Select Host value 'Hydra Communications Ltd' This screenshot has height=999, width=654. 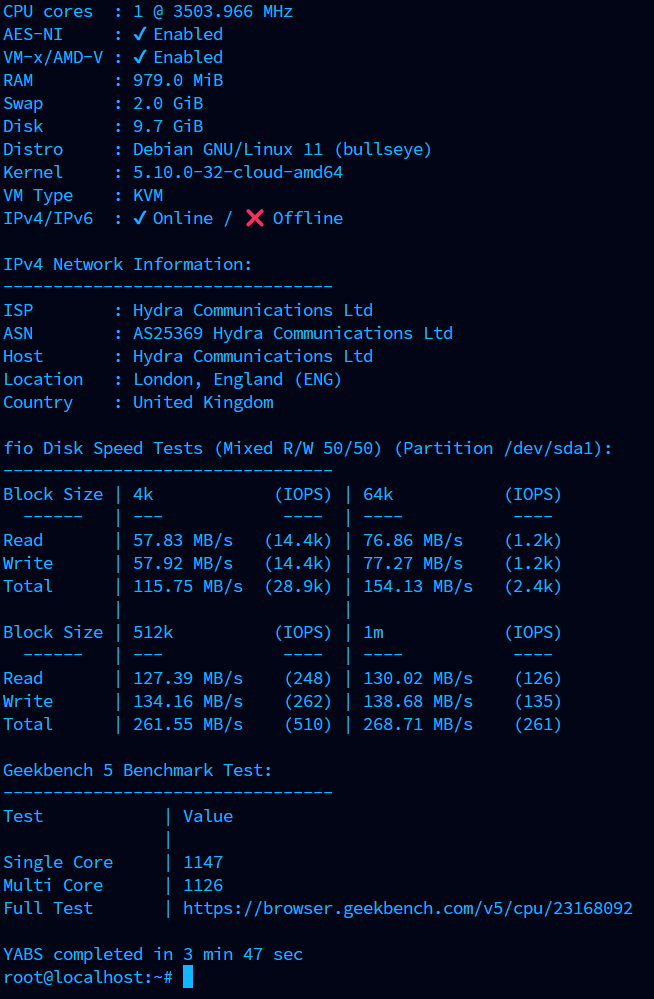[x=252, y=356]
